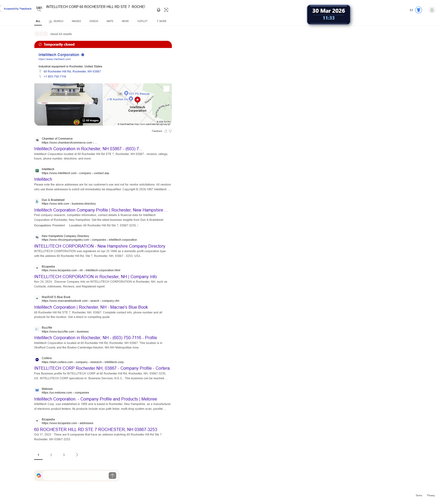Open the Intellitech Corporation business card title
The image size is (444, 500).
tap(59, 55)
